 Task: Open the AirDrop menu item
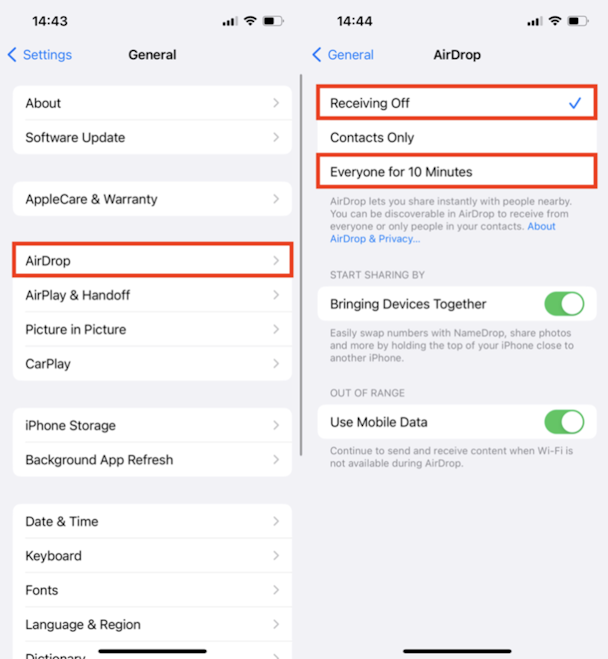[x=153, y=261]
